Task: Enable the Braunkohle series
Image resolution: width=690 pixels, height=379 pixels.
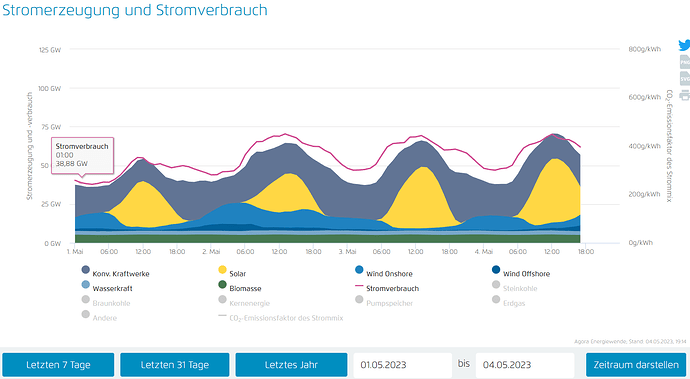Action: click(106, 303)
